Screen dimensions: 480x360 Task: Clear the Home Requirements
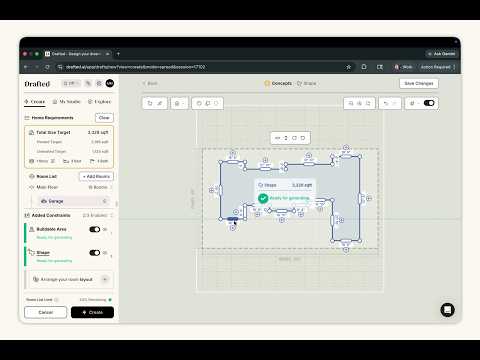click(104, 118)
